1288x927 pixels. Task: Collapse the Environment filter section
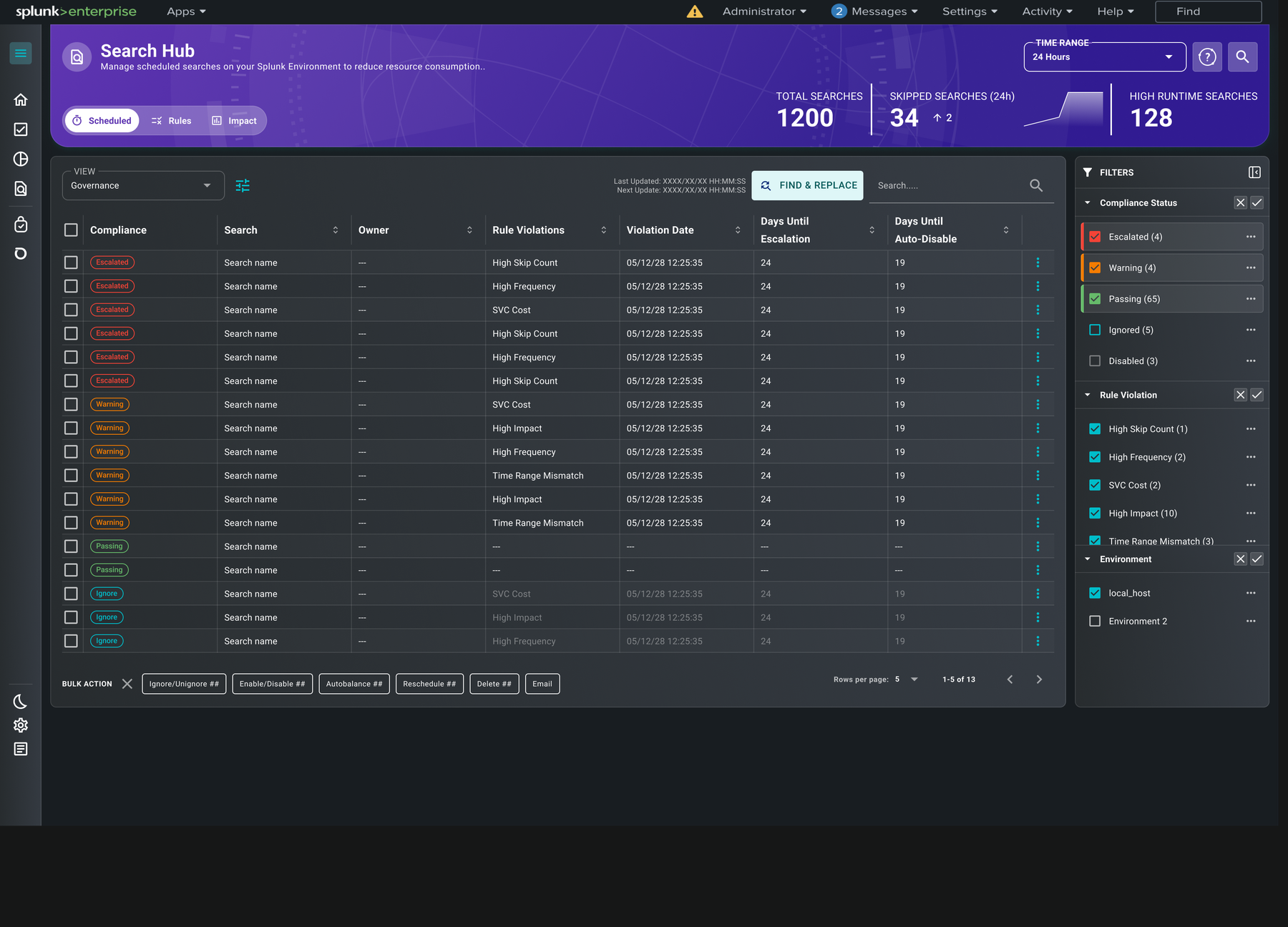(x=1088, y=559)
